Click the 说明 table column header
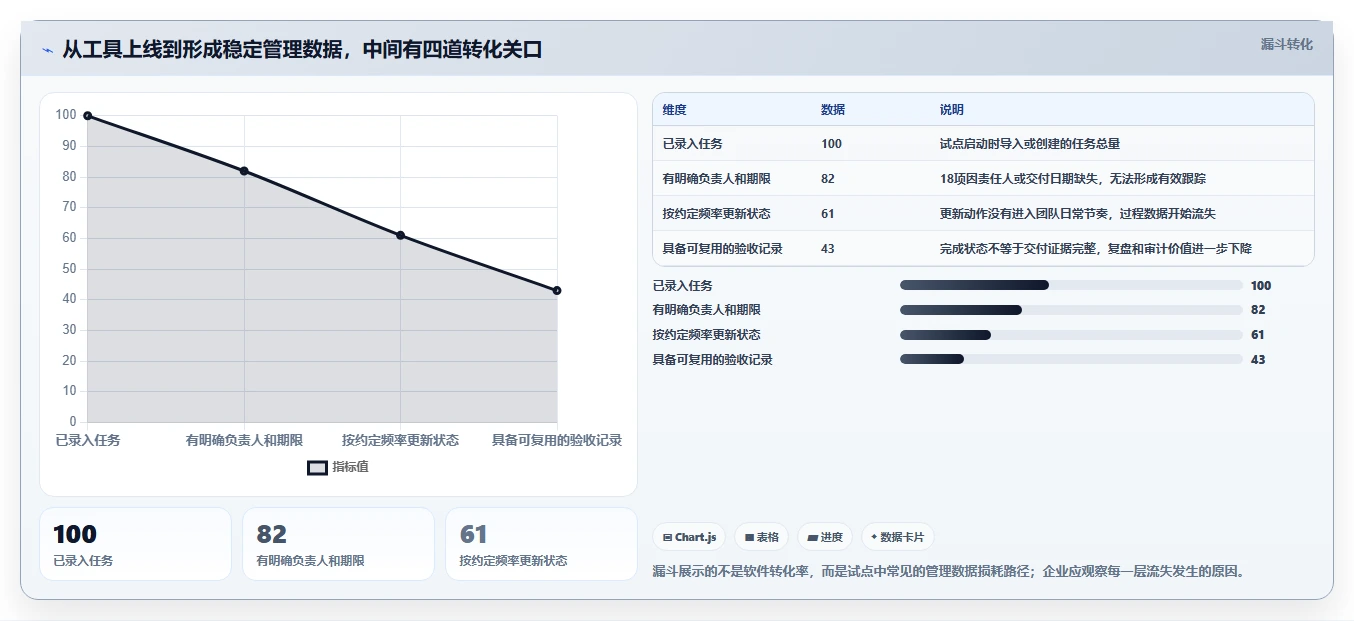1354x621 pixels. click(951, 110)
